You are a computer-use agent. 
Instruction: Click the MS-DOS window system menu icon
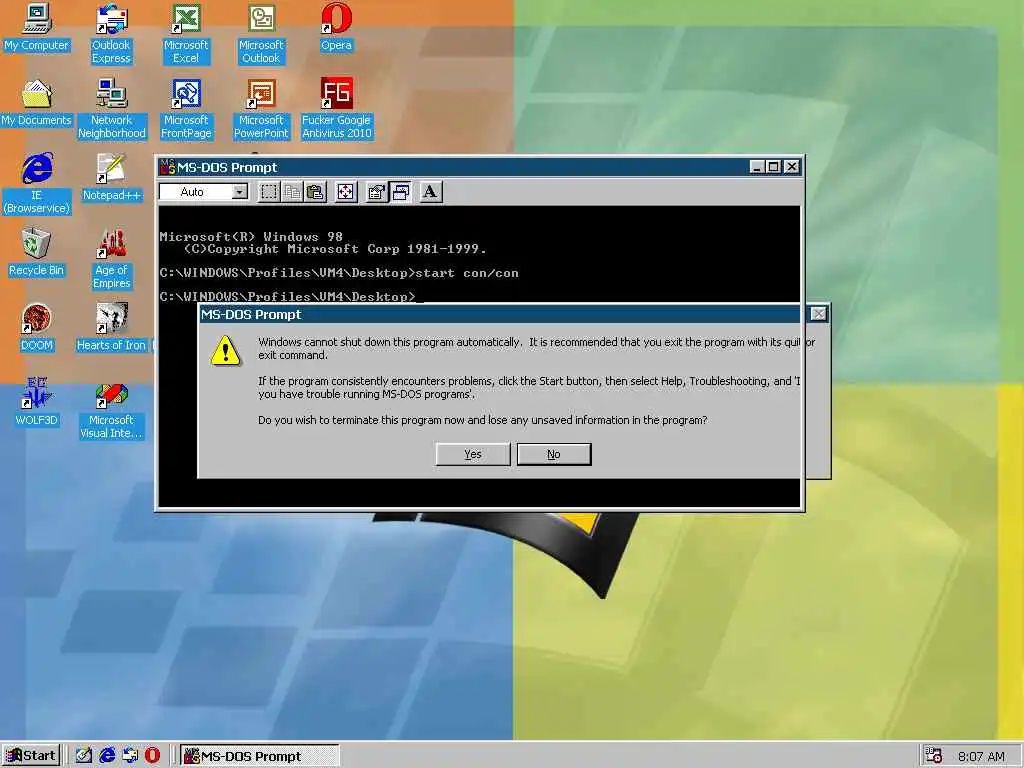point(168,167)
